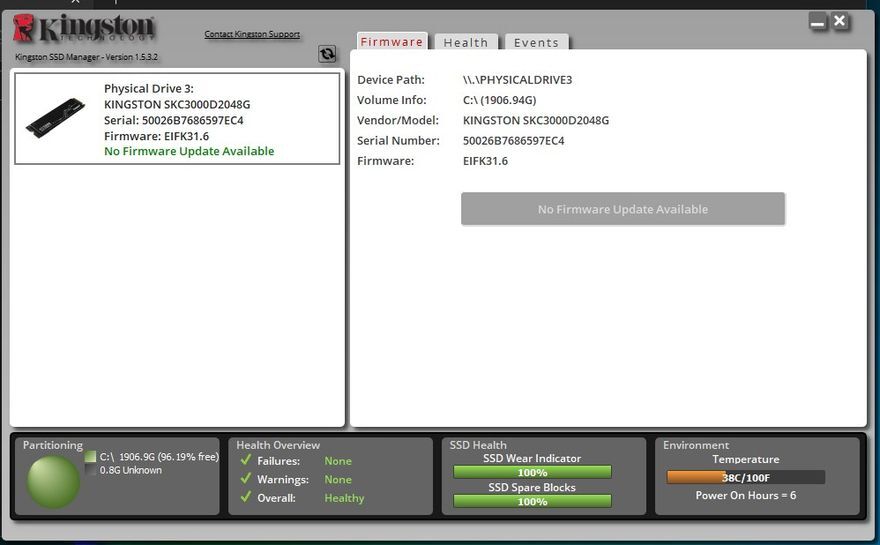The height and width of the screenshot is (545, 880).
Task: Click the Partitioning panel heading
Action: tap(53, 445)
